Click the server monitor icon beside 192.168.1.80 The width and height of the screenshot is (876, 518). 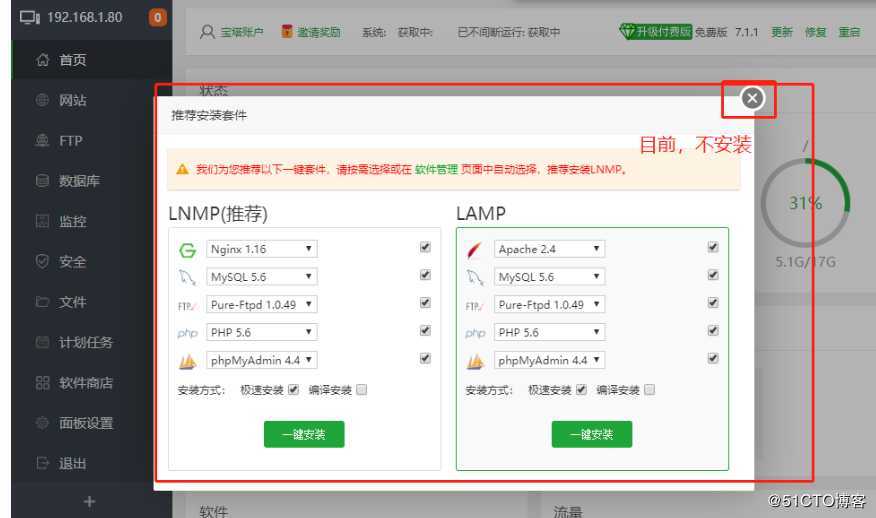click(30, 17)
